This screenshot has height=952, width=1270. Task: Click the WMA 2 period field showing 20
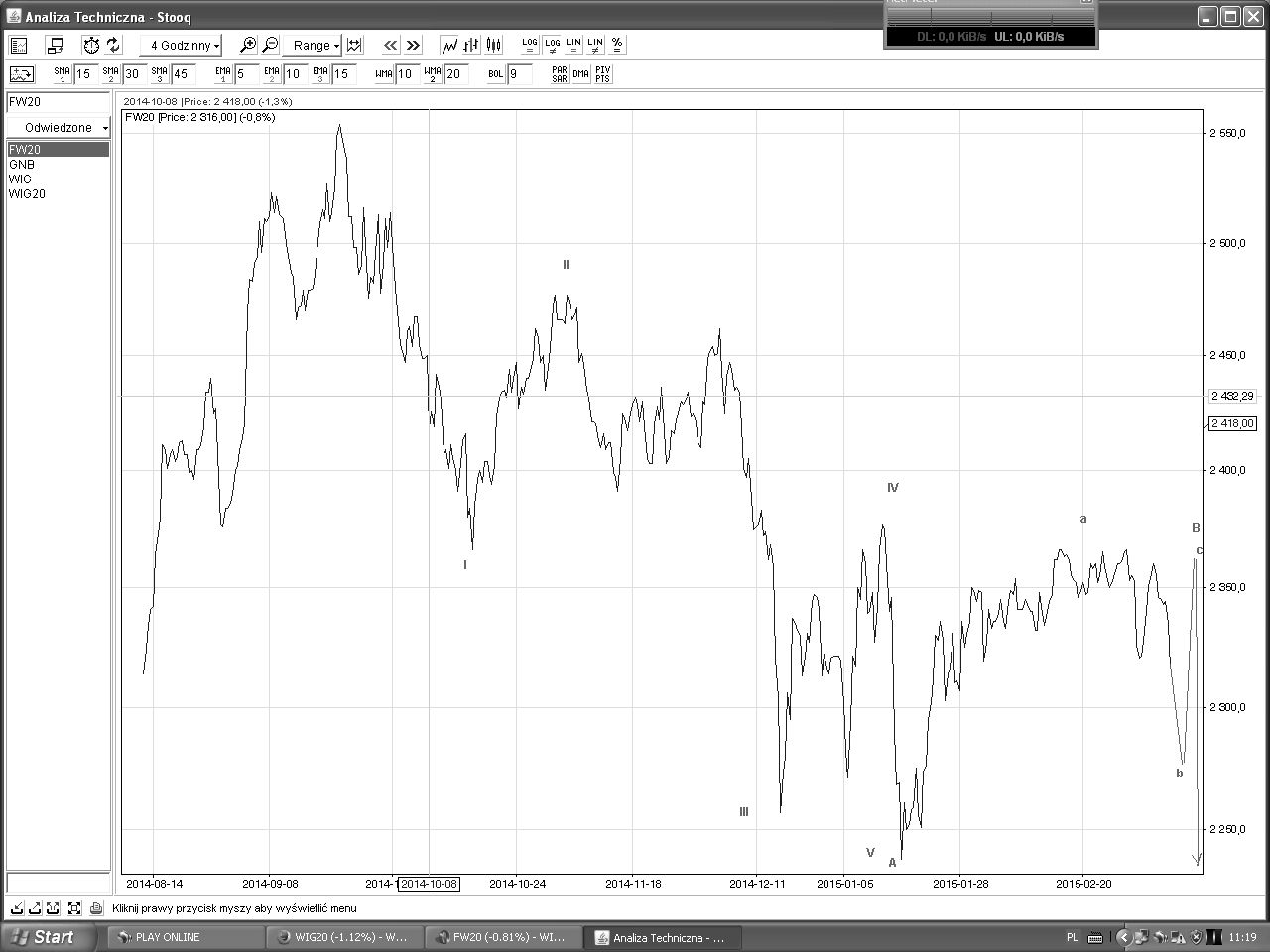point(455,74)
